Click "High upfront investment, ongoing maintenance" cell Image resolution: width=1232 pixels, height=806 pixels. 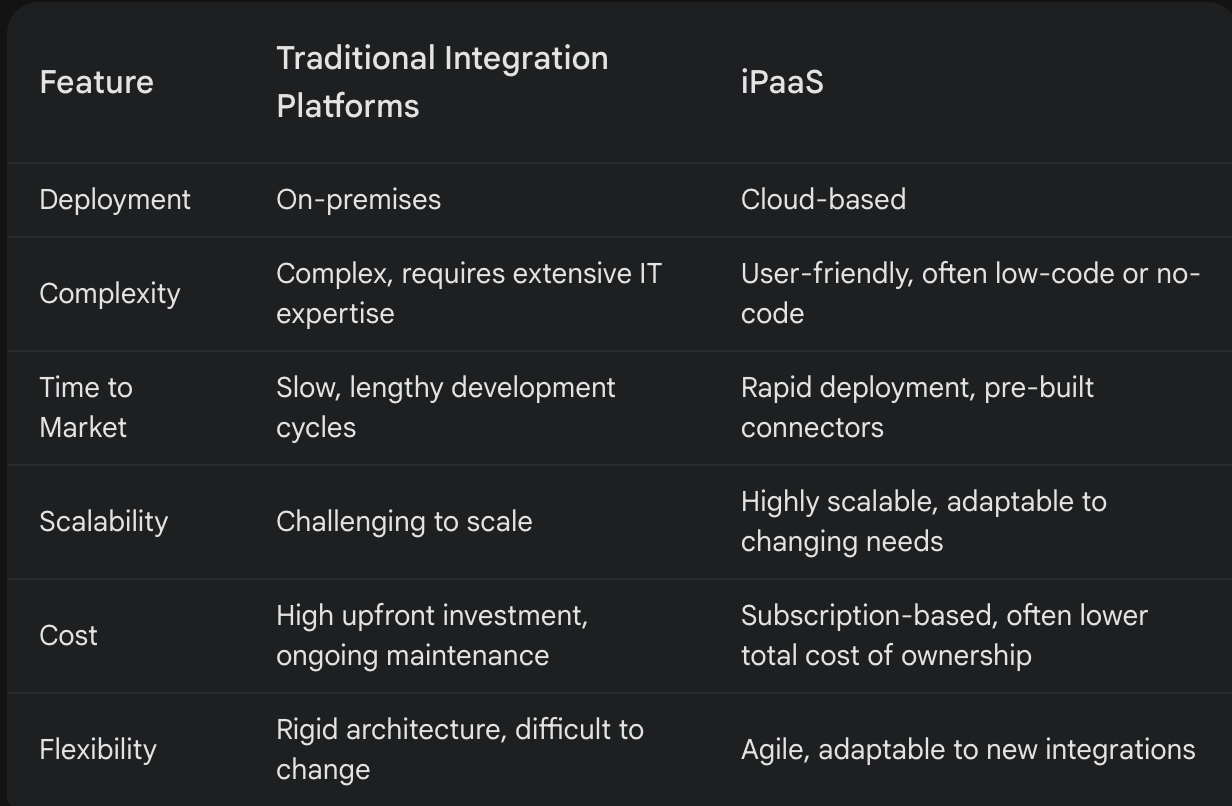(x=432, y=635)
